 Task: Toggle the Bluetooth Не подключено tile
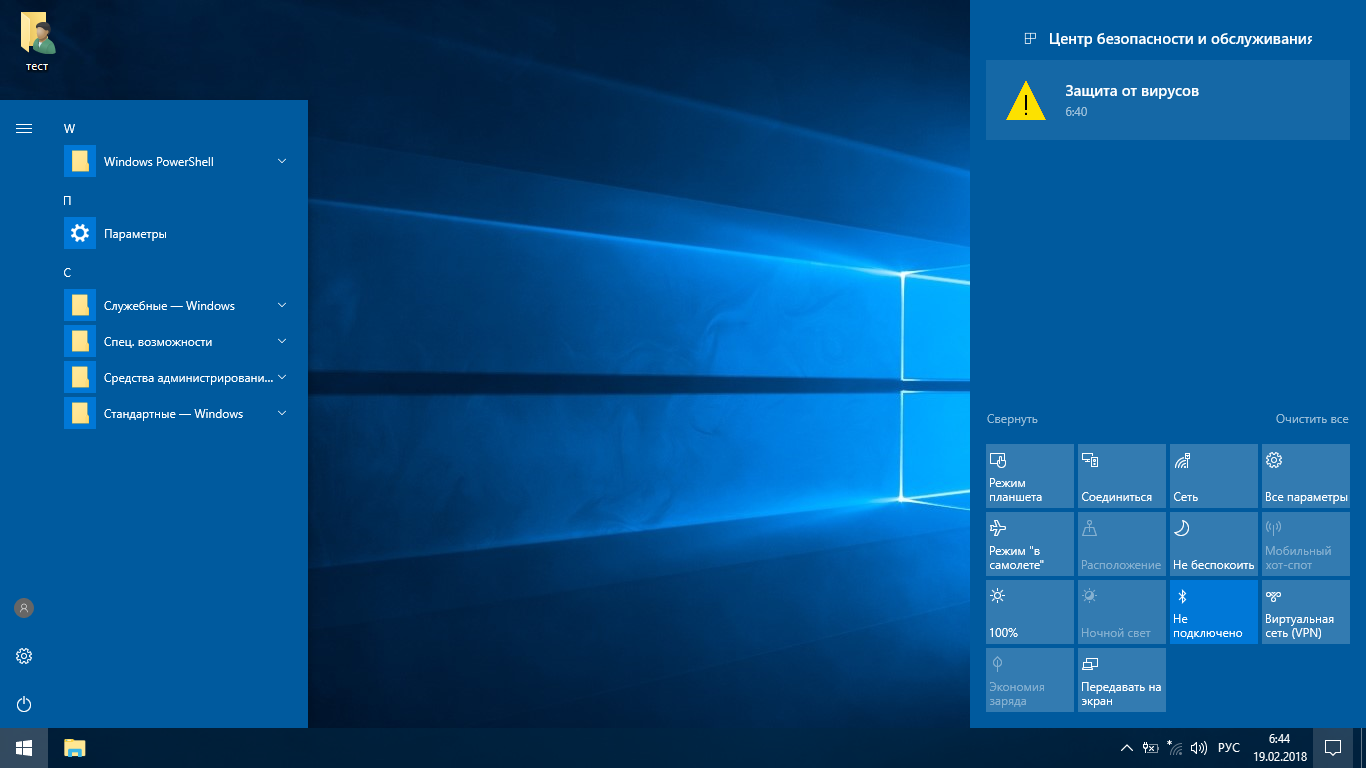1214,612
